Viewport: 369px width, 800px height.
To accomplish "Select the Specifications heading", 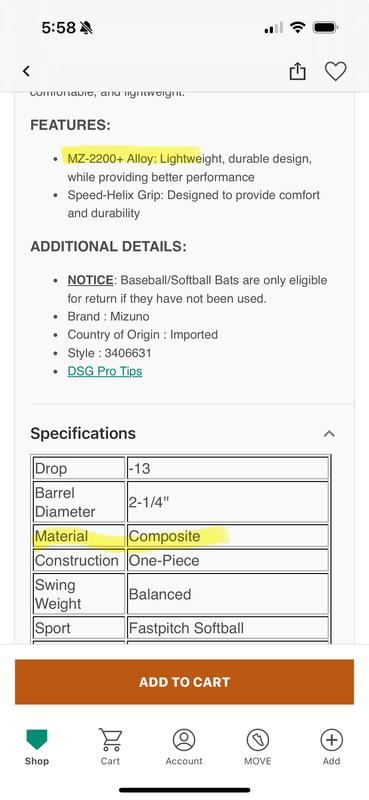I will [83, 434].
